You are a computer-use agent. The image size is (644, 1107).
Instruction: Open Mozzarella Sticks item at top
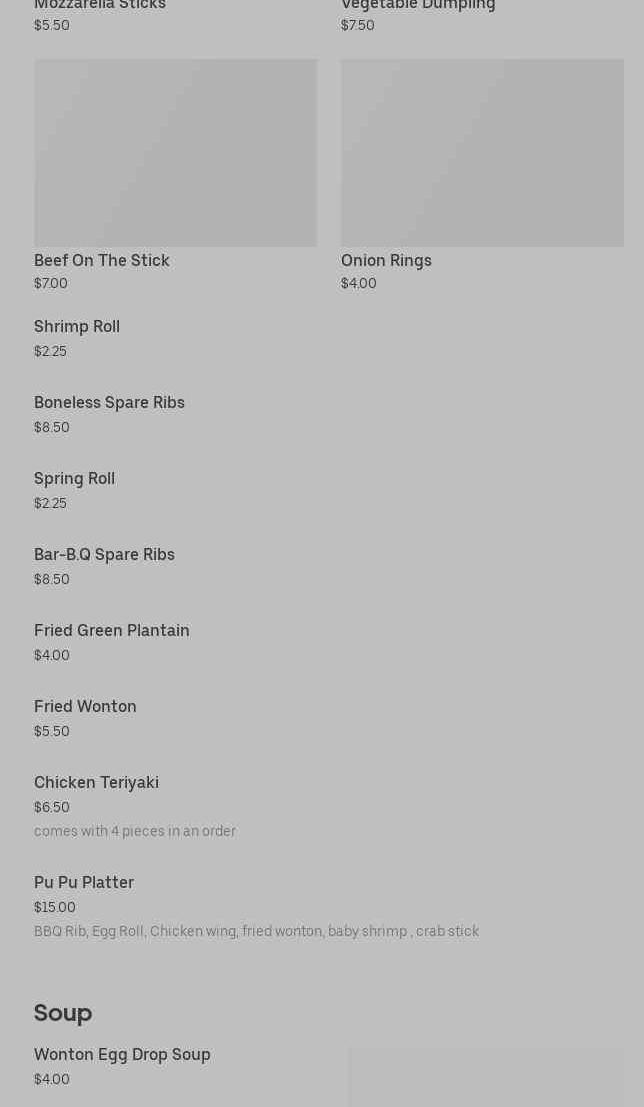(x=100, y=6)
